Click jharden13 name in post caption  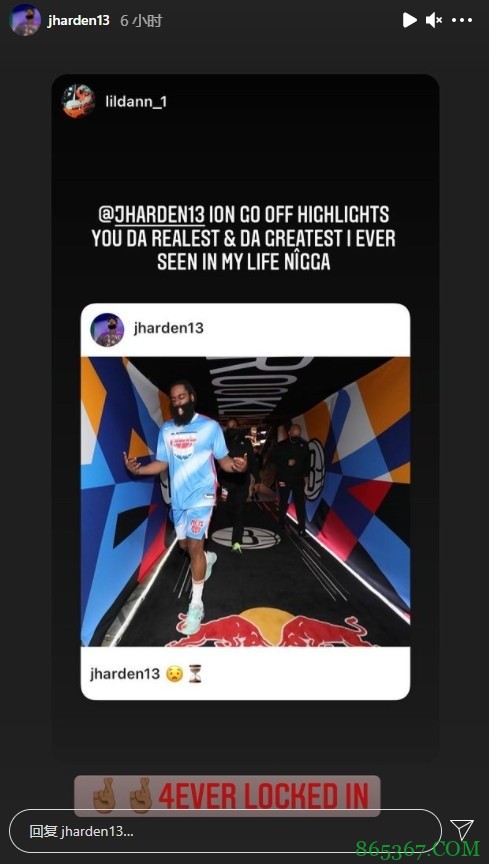click(125, 673)
